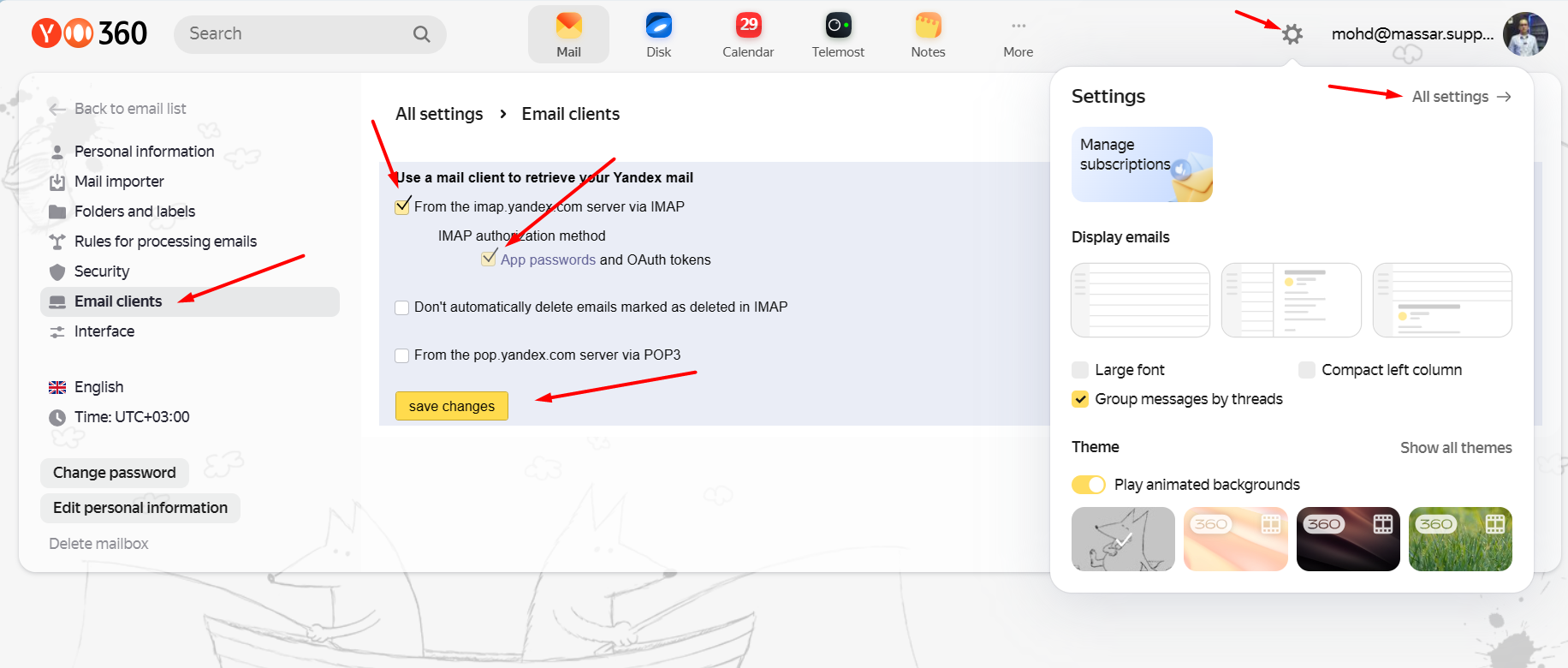
Task: Select the dark 360 theme
Action: pyautogui.click(x=1348, y=539)
